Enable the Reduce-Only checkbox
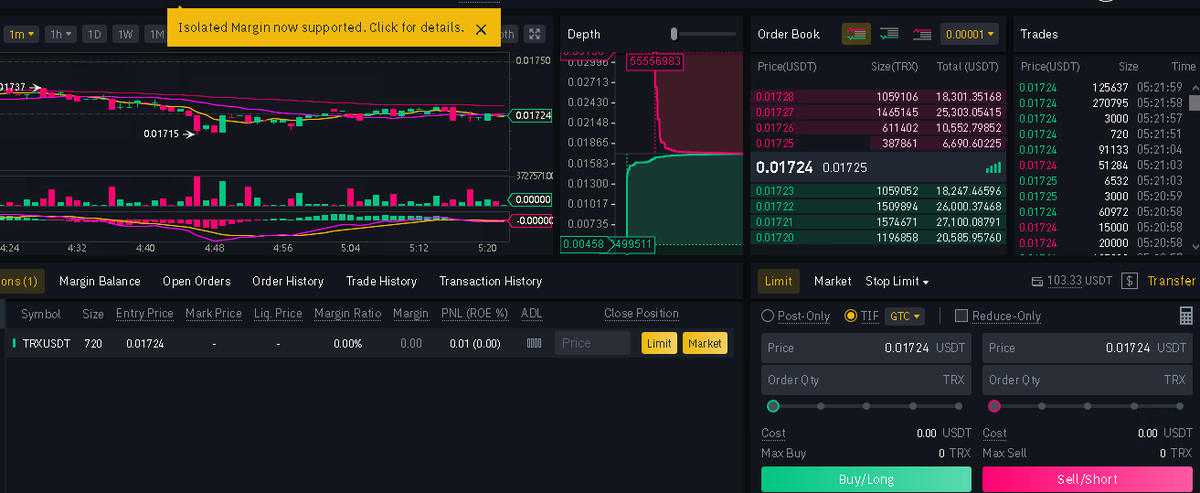 tap(962, 316)
